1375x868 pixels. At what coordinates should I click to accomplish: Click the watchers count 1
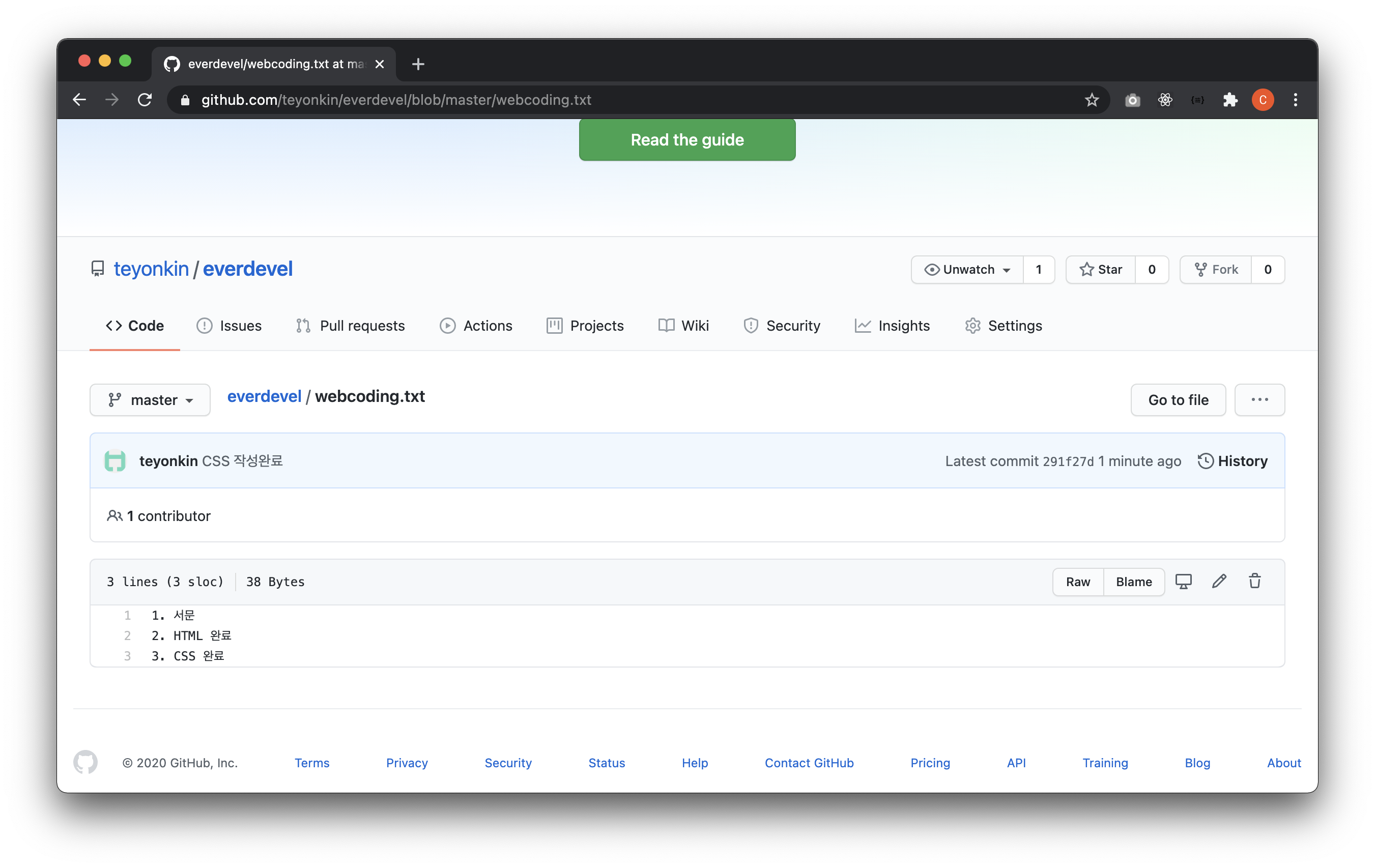[1039, 270]
